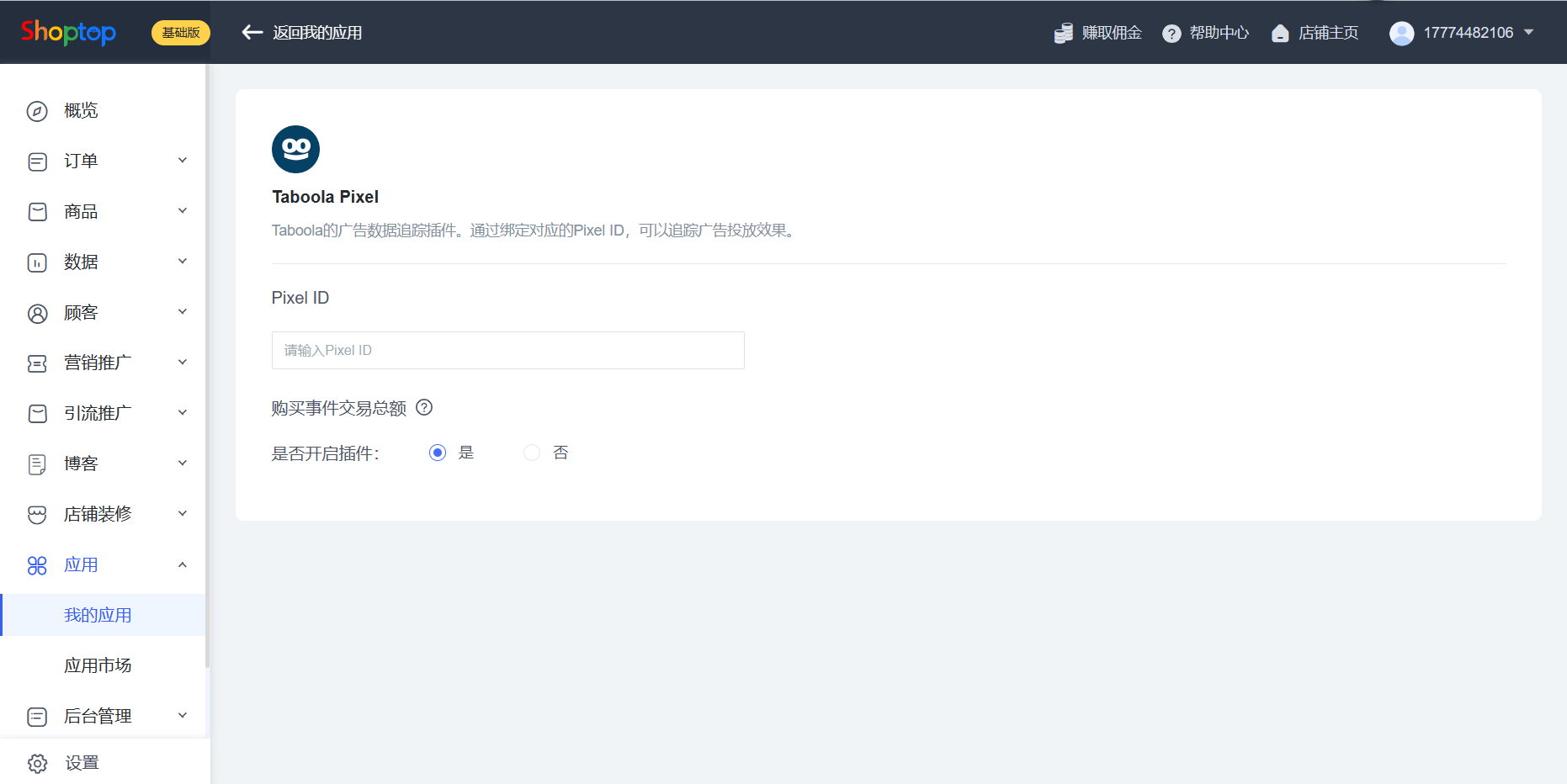Click the 帮助中心 question mark icon
The height and width of the screenshot is (784, 1567).
point(1171,34)
